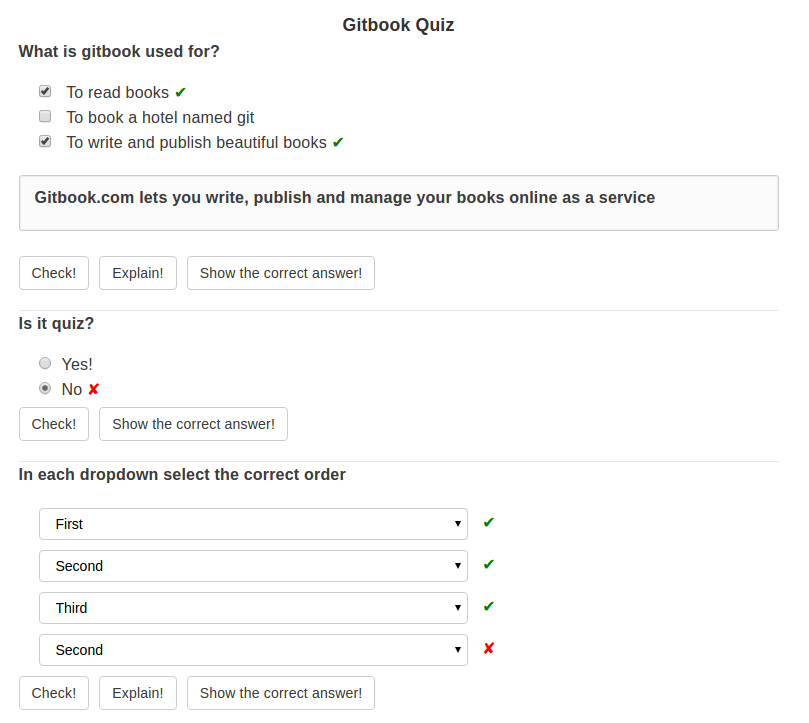Click green checkmark beside first 'Second' dropdown

(x=489, y=565)
